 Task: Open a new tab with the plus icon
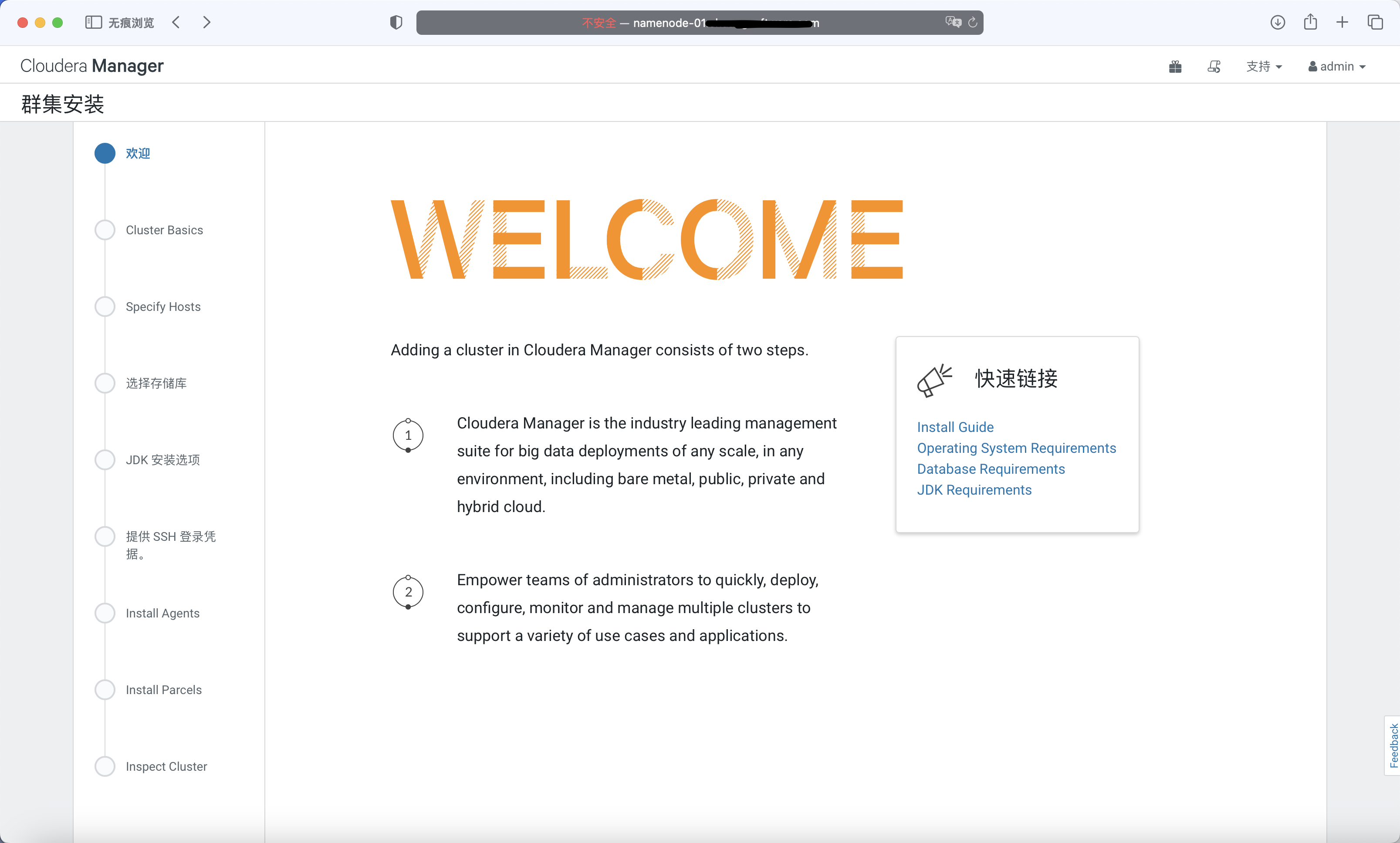click(1342, 23)
